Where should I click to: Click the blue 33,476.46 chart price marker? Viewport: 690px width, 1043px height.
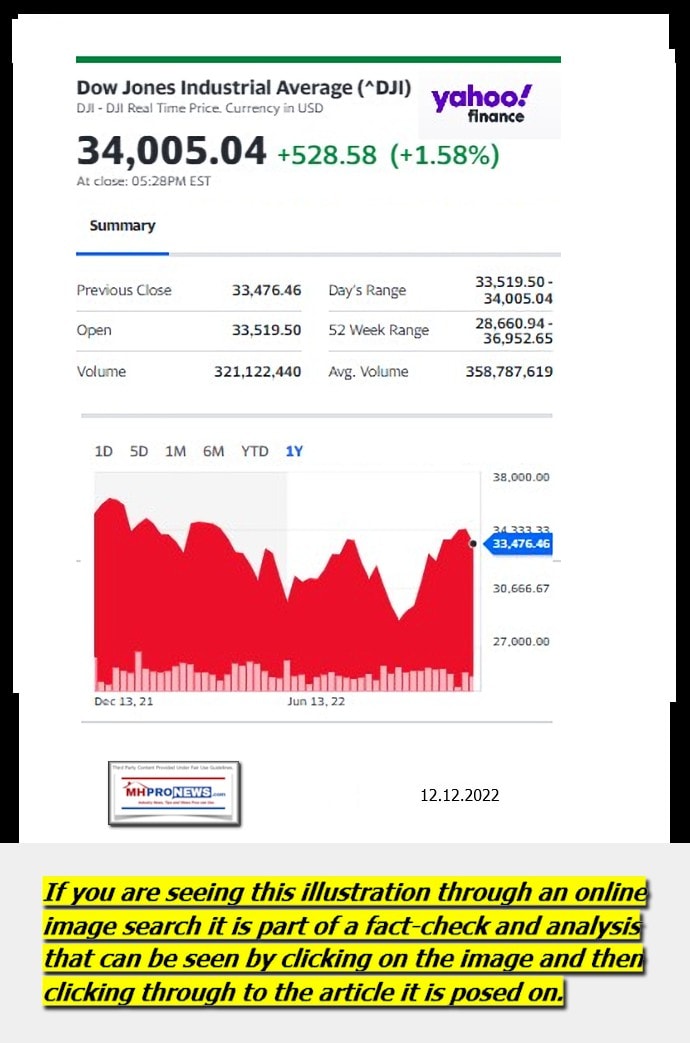519,544
